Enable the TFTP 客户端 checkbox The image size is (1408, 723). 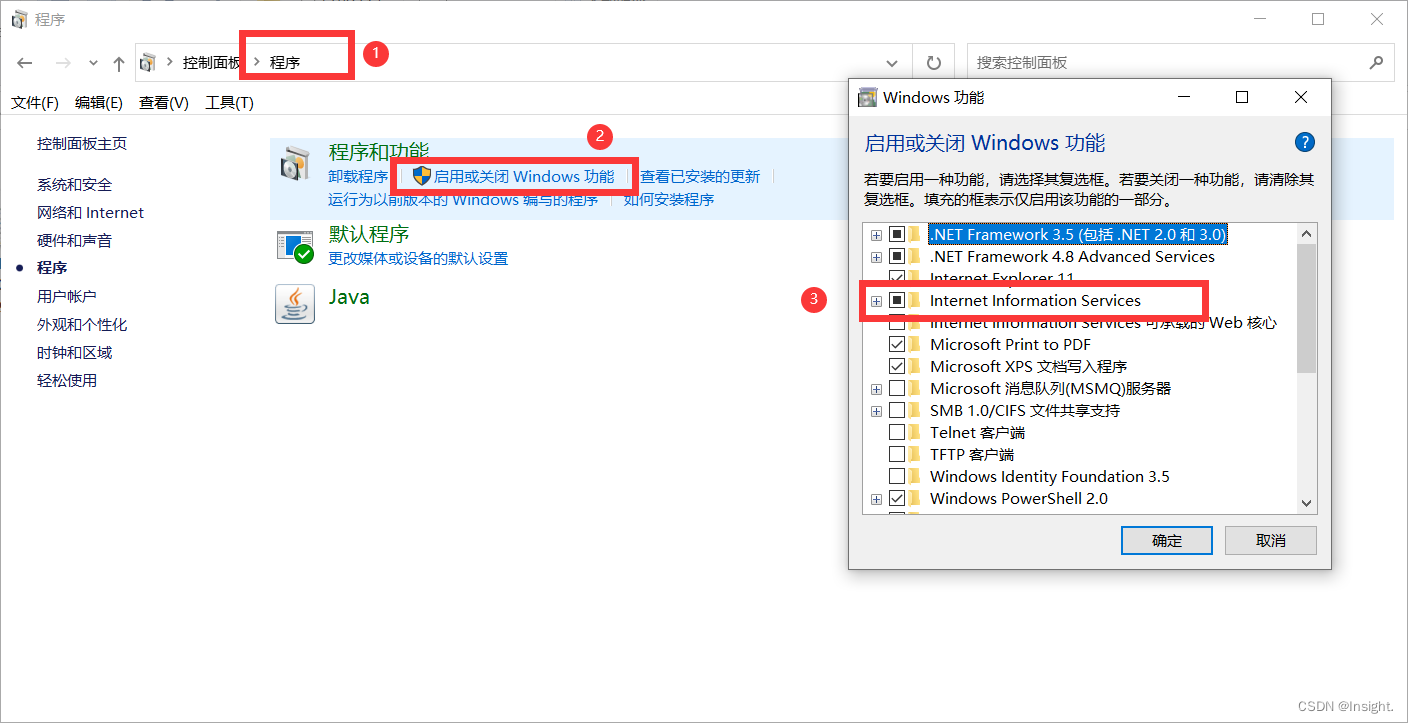(x=897, y=454)
